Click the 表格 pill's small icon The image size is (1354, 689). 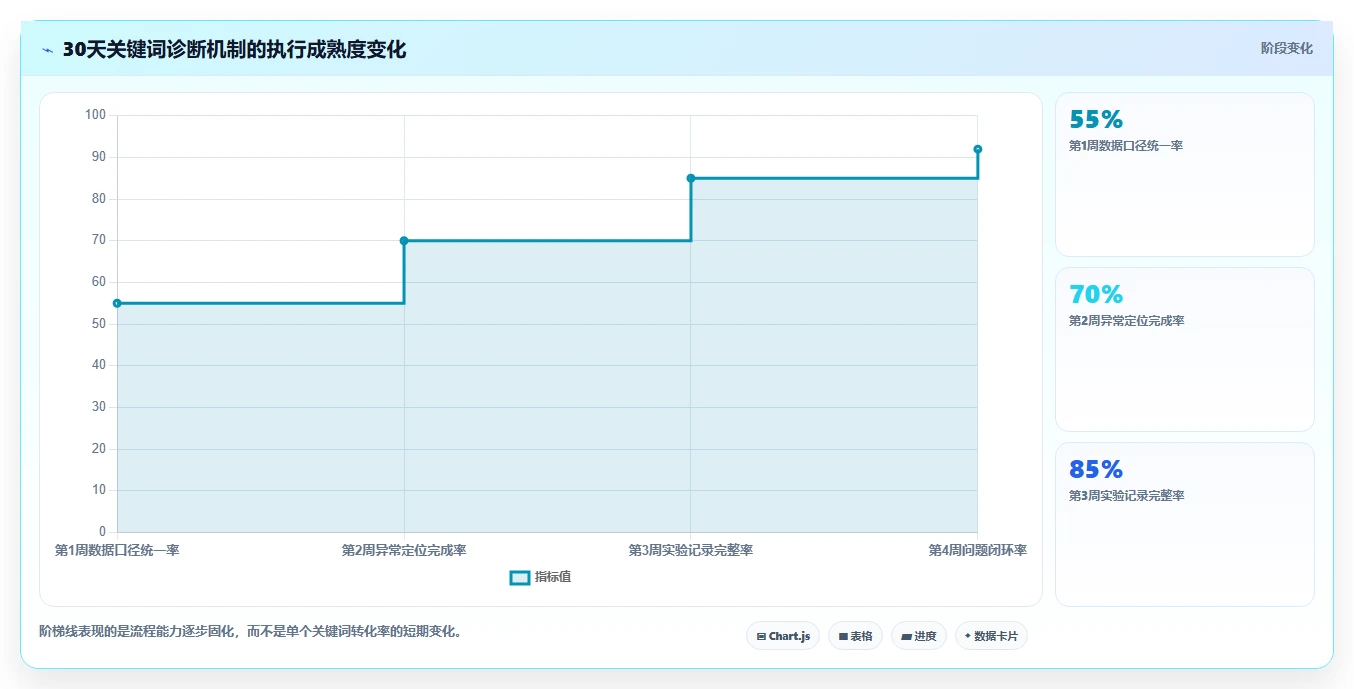843,636
